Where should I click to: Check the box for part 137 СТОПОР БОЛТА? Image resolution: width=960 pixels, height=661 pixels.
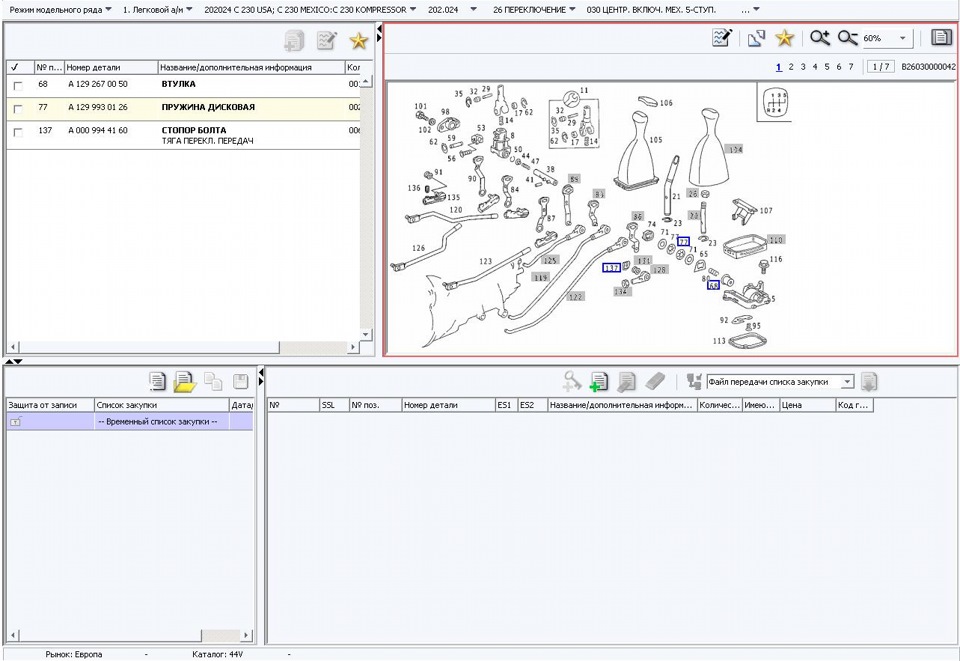pos(18,132)
